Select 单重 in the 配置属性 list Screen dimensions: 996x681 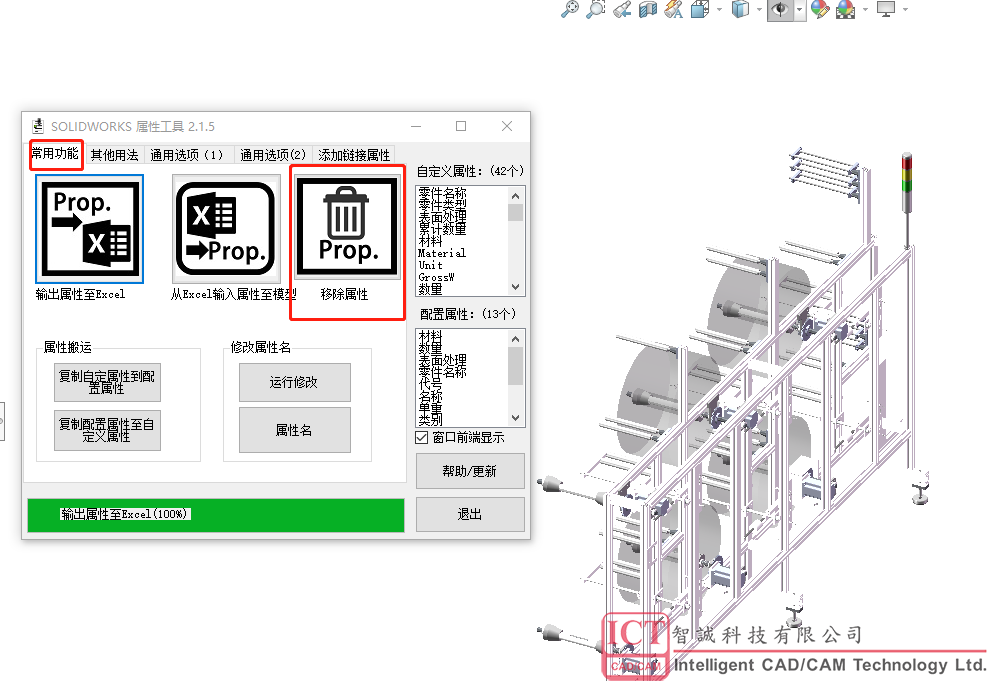[430, 408]
